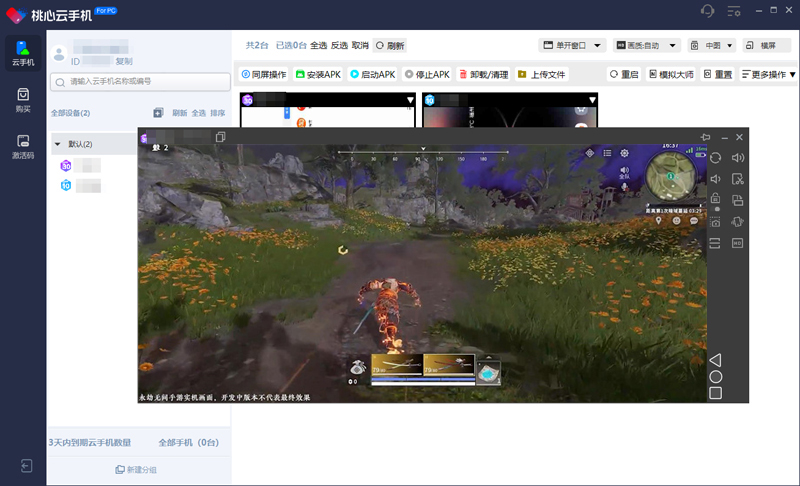
Task: Collapse the 默认(2) group
Action: tap(58, 144)
